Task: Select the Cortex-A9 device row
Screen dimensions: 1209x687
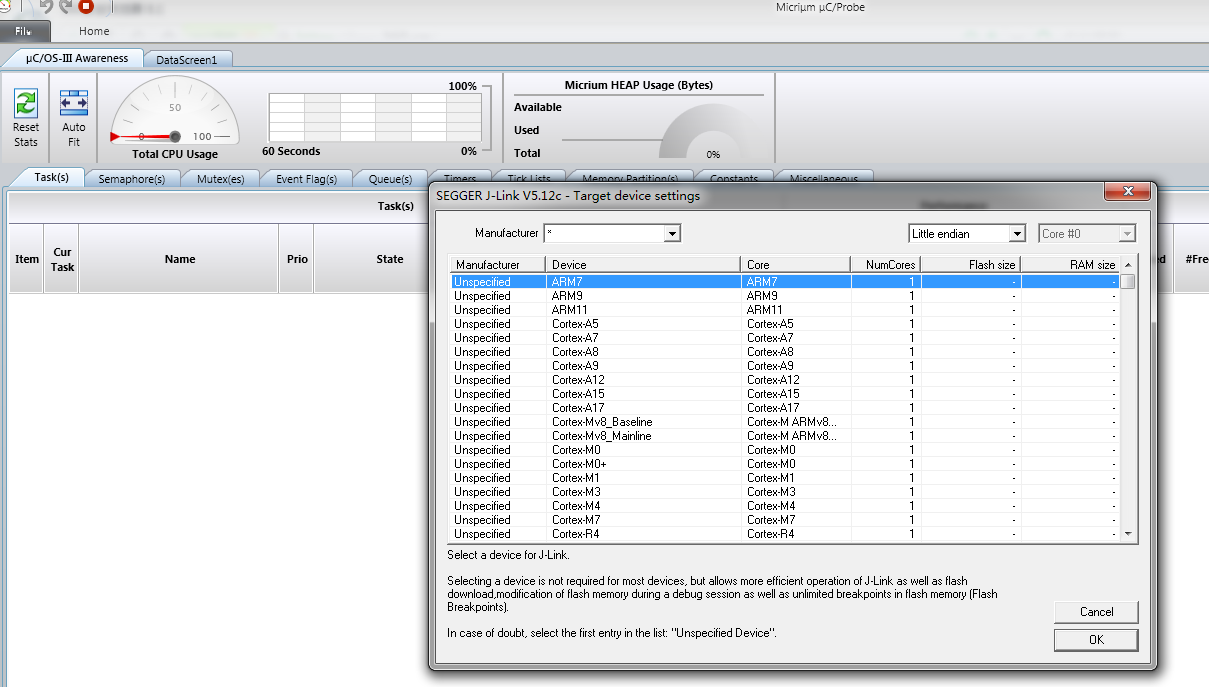Action: click(785, 366)
